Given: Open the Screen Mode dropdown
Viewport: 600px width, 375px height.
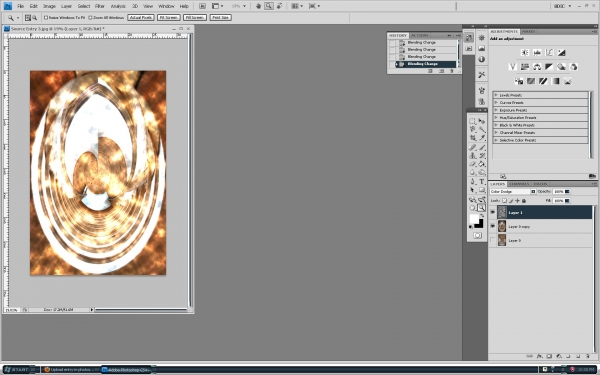Looking at the screenshot, I should (314, 6).
